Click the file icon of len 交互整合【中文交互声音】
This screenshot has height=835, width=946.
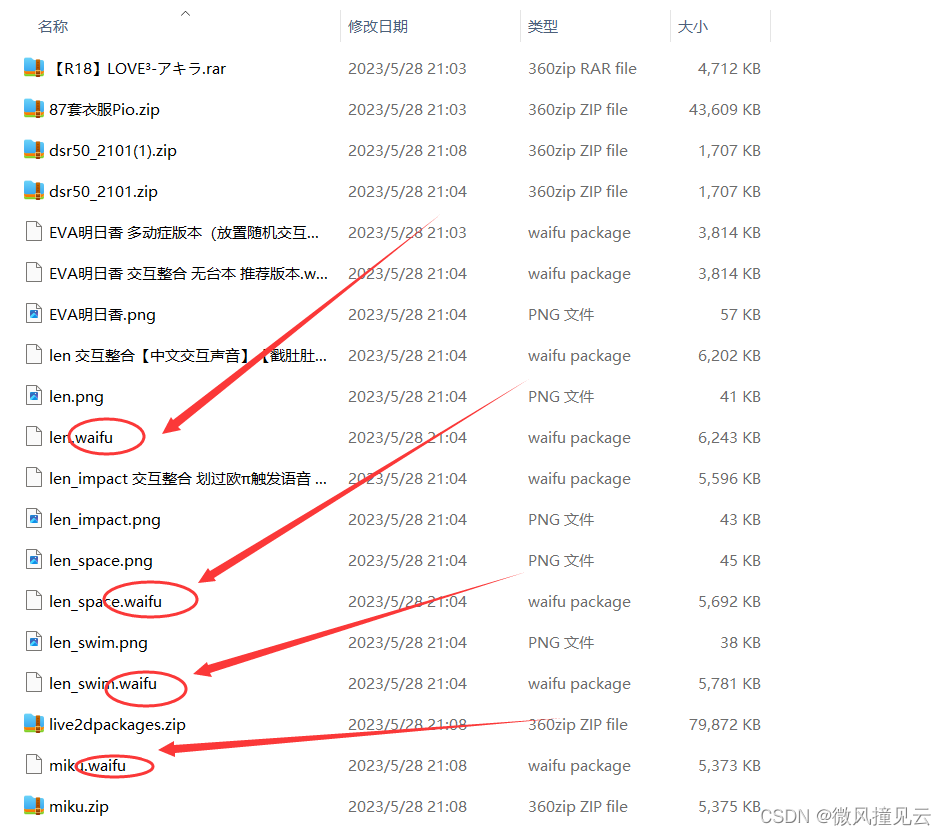tap(34, 355)
